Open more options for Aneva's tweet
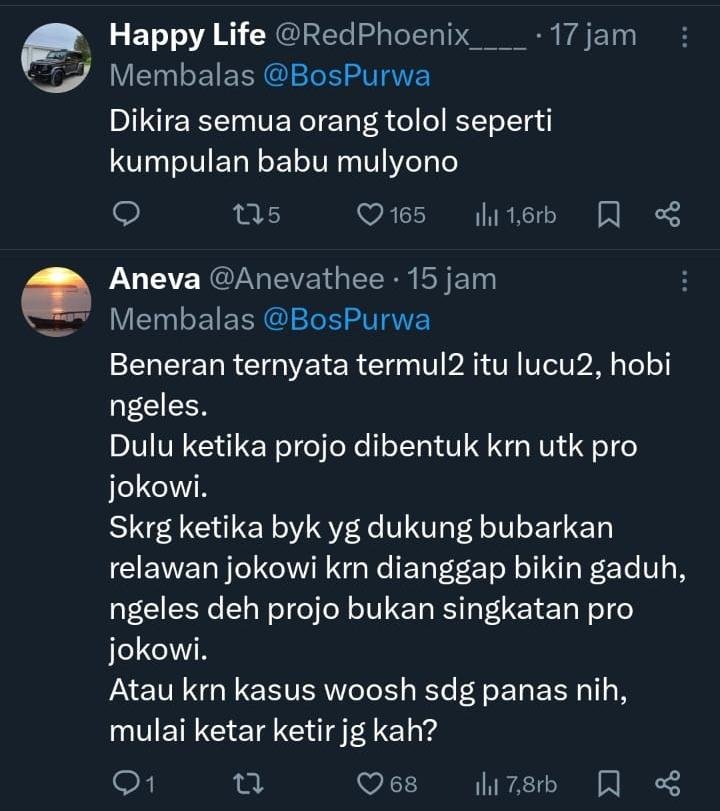 click(684, 281)
